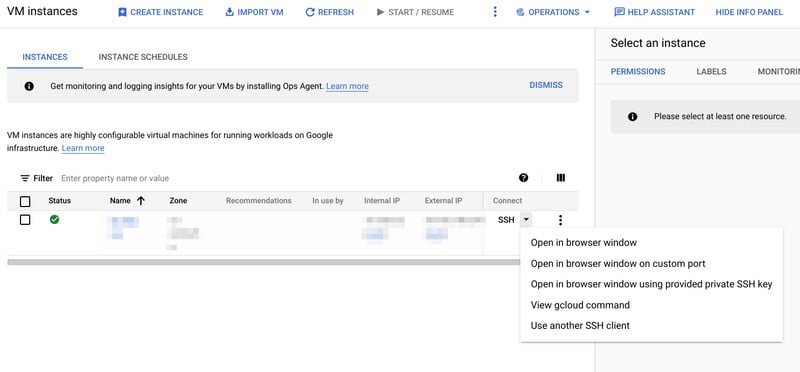This screenshot has height=372, width=800.
Task: Open the instance row's three-dot actions menu
Action: tap(560, 220)
